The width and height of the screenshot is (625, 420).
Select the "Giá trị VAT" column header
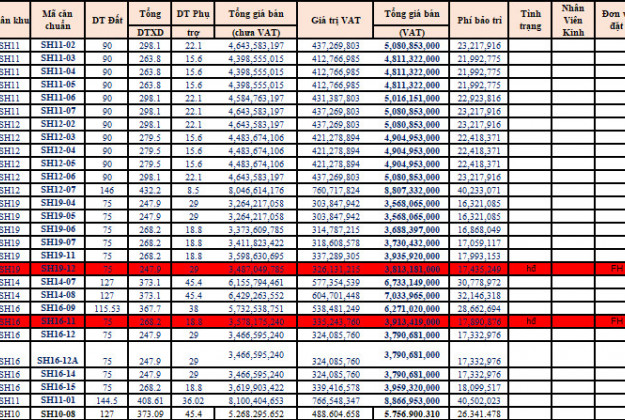coord(337,19)
